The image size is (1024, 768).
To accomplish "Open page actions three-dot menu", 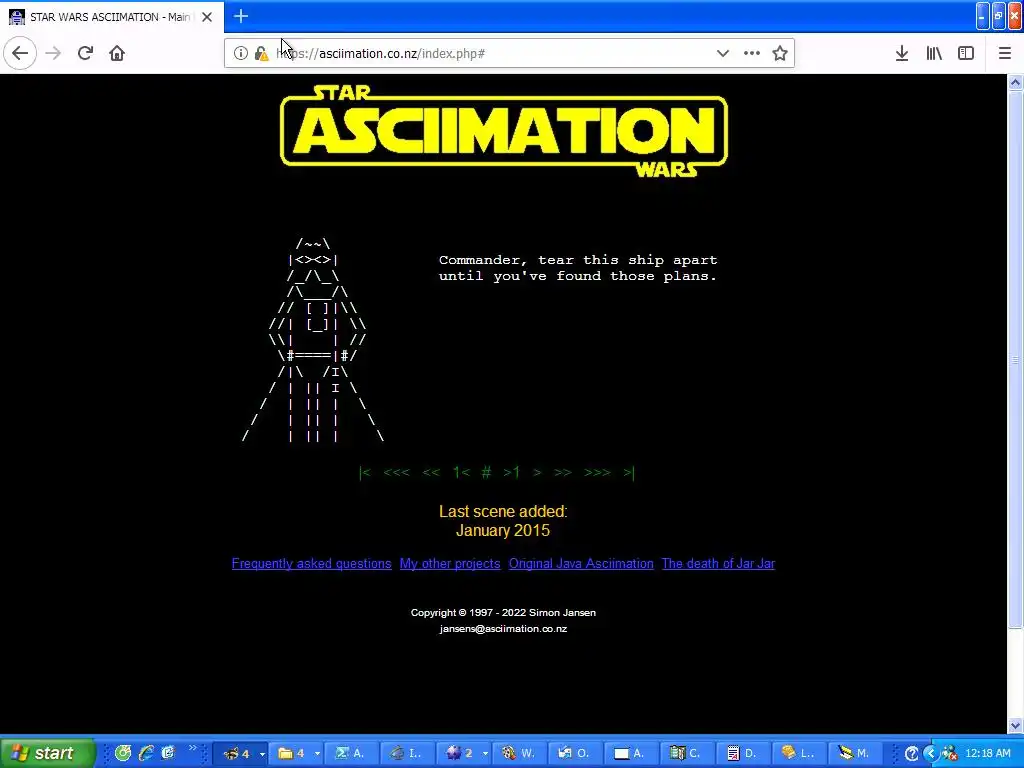I will 752,53.
